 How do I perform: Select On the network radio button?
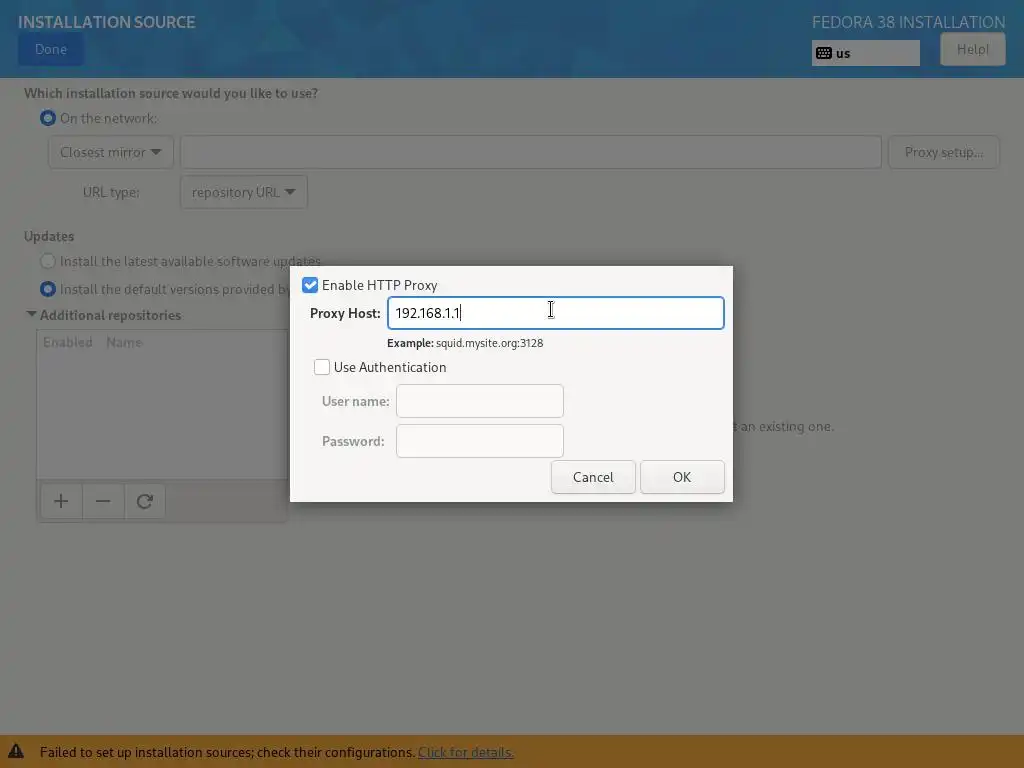click(x=48, y=118)
